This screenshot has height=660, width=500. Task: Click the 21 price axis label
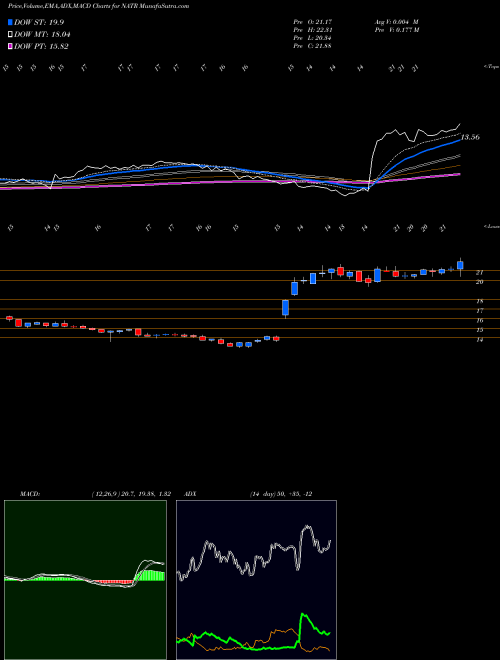(479, 273)
